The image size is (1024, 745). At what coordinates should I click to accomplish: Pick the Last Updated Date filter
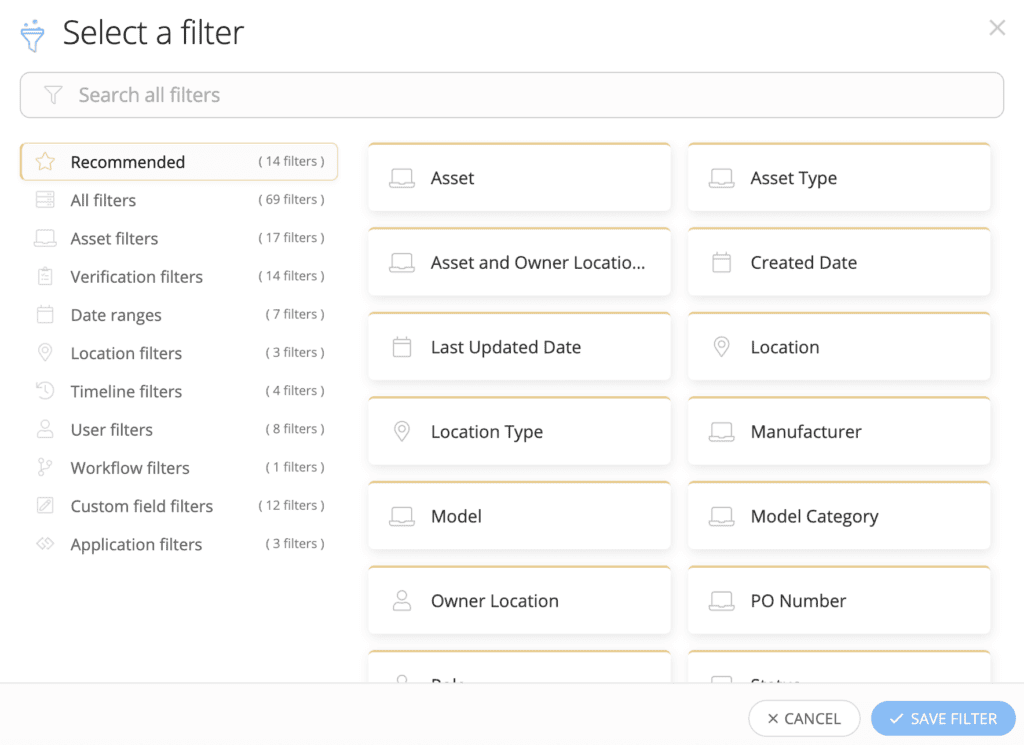click(519, 346)
